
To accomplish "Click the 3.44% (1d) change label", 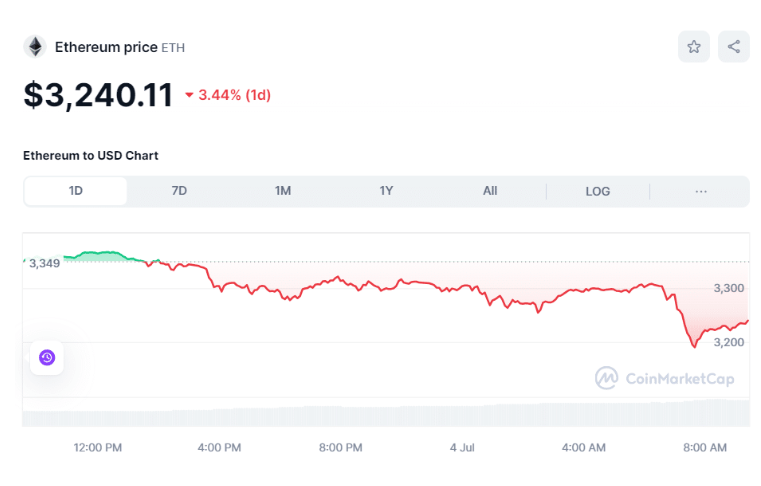I will 235,96.
